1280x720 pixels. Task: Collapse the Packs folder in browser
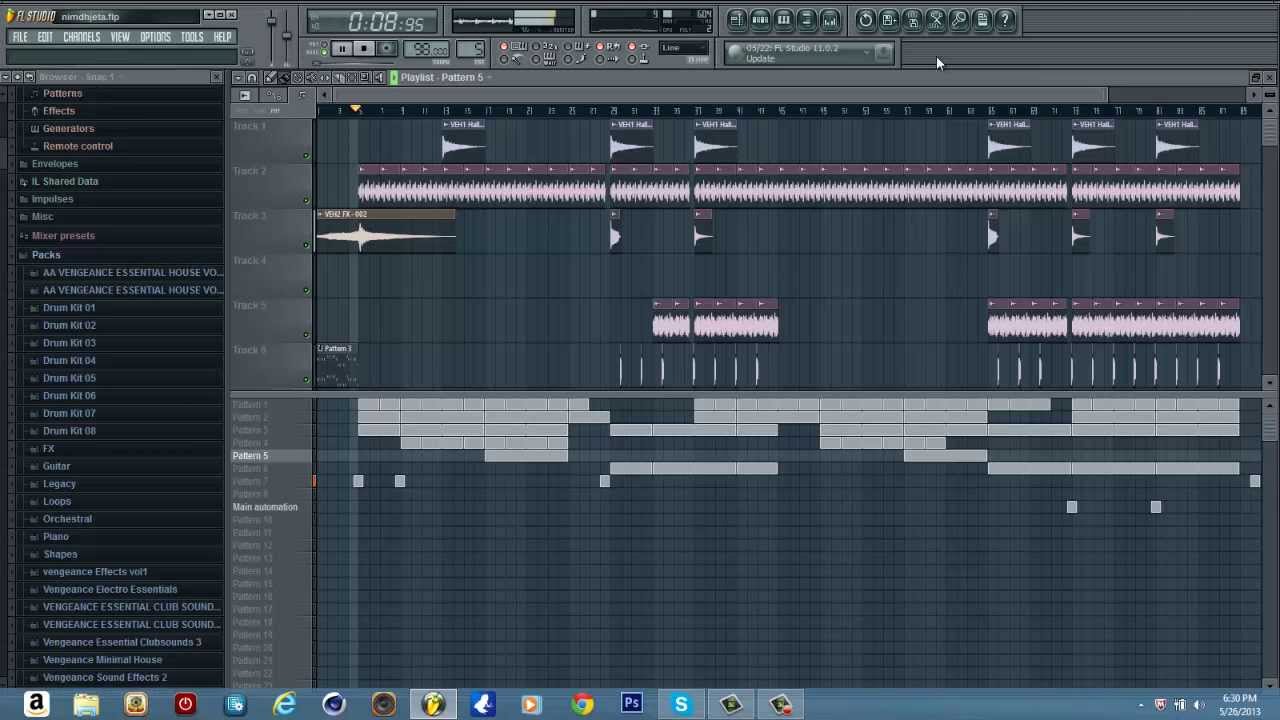click(x=45, y=255)
